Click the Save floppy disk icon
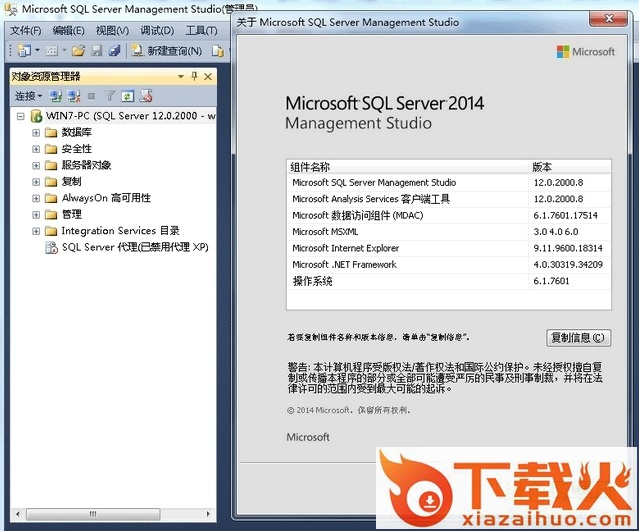 [x=97, y=51]
